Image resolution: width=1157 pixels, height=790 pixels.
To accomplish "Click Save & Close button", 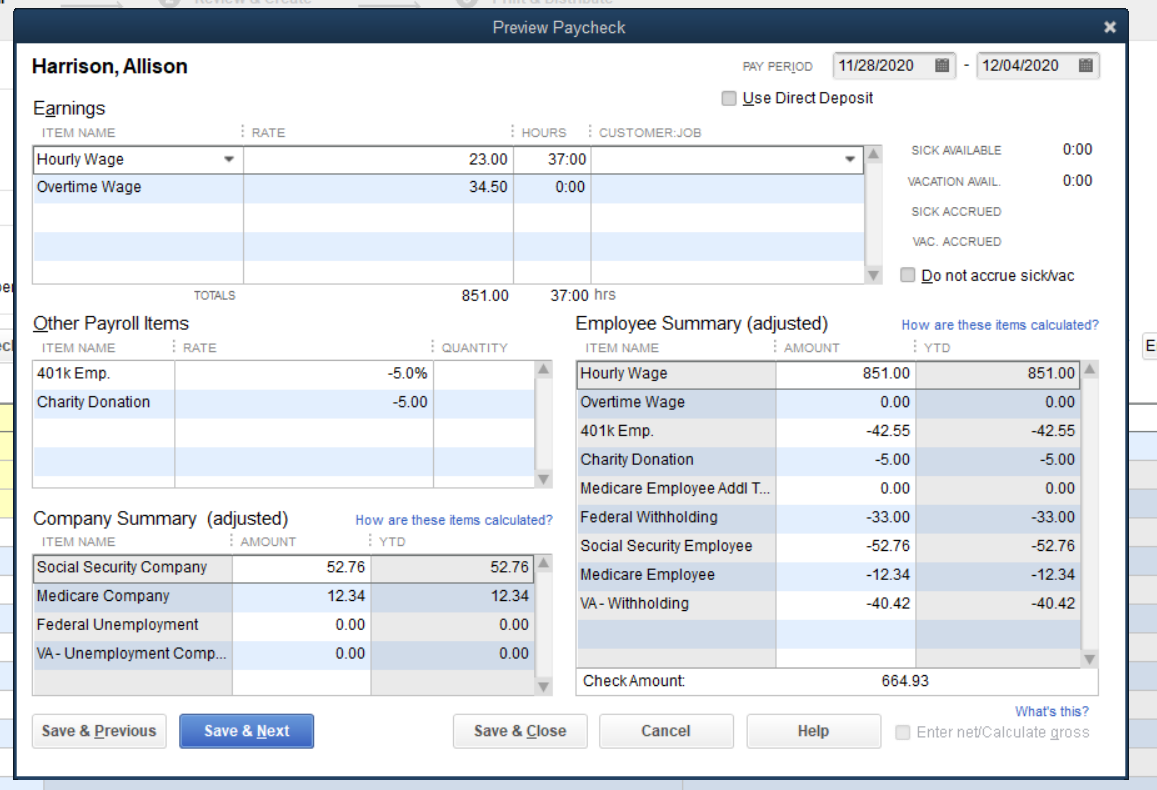I will [x=520, y=731].
